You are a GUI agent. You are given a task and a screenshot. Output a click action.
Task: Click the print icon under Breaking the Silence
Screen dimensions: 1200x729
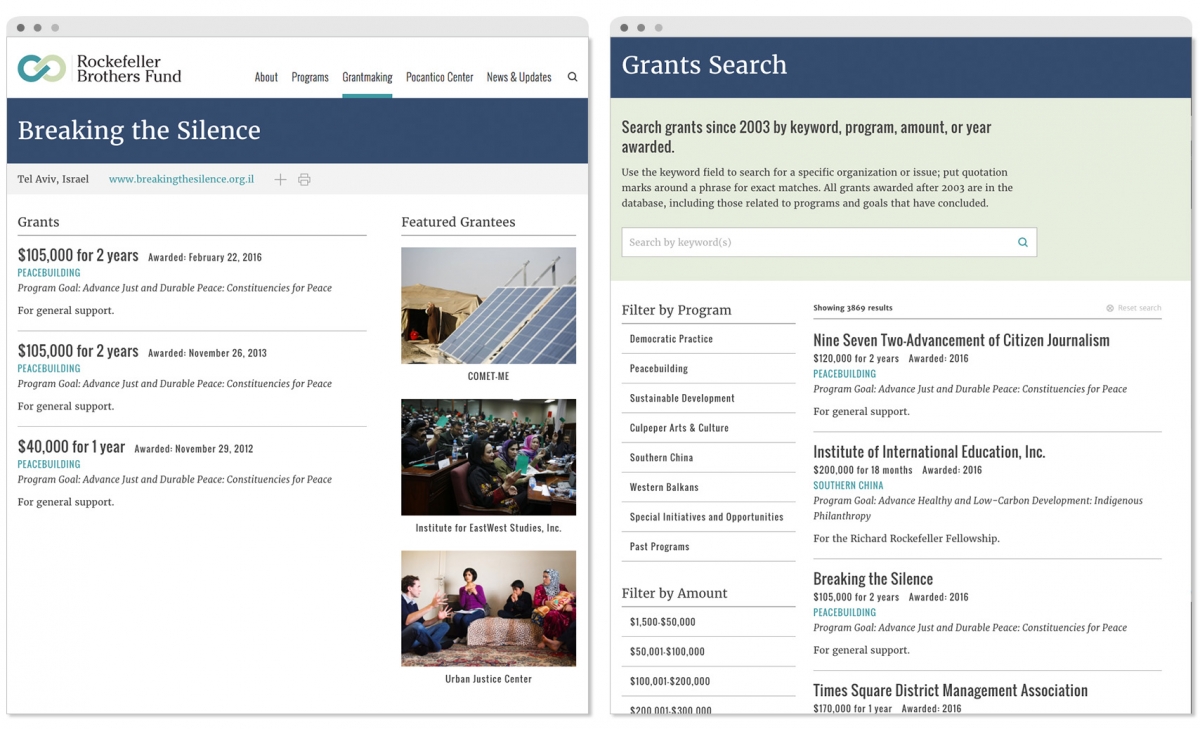click(304, 180)
